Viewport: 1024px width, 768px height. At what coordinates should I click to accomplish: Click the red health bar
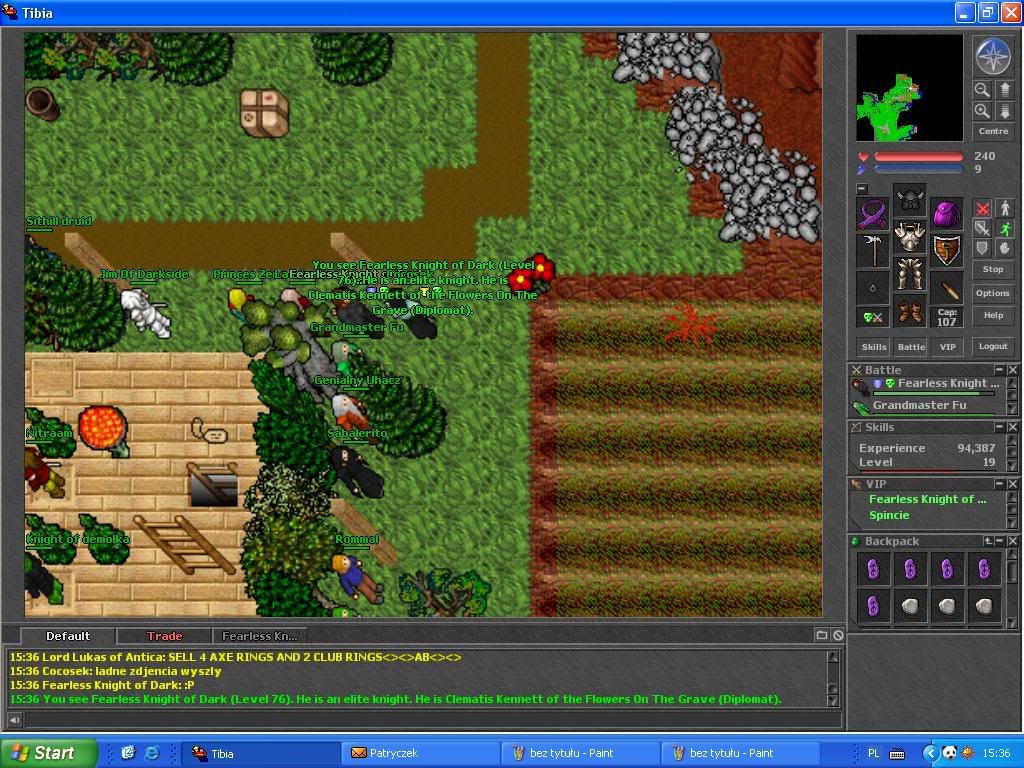point(918,157)
